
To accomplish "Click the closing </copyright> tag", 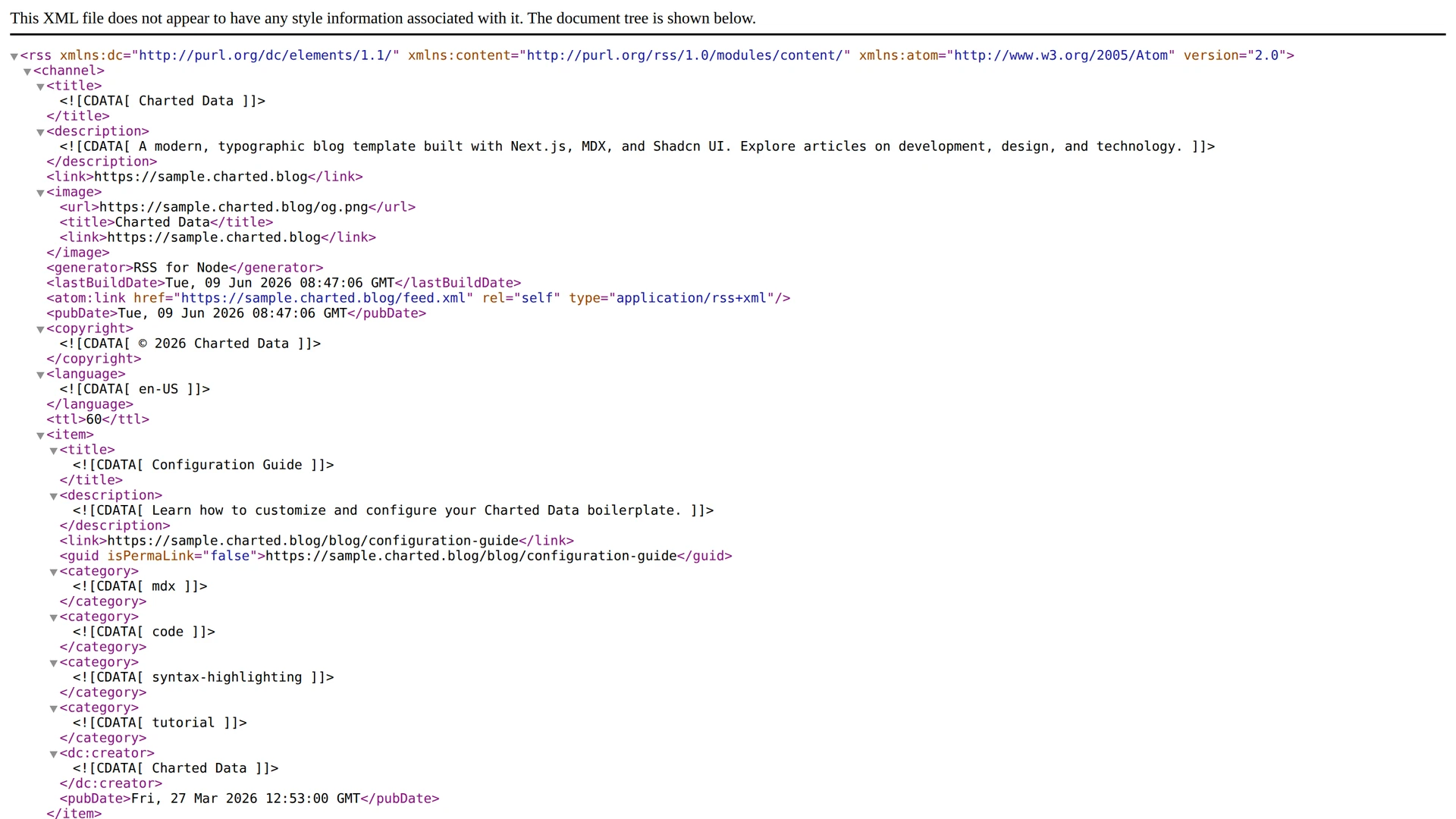I will (x=94, y=359).
